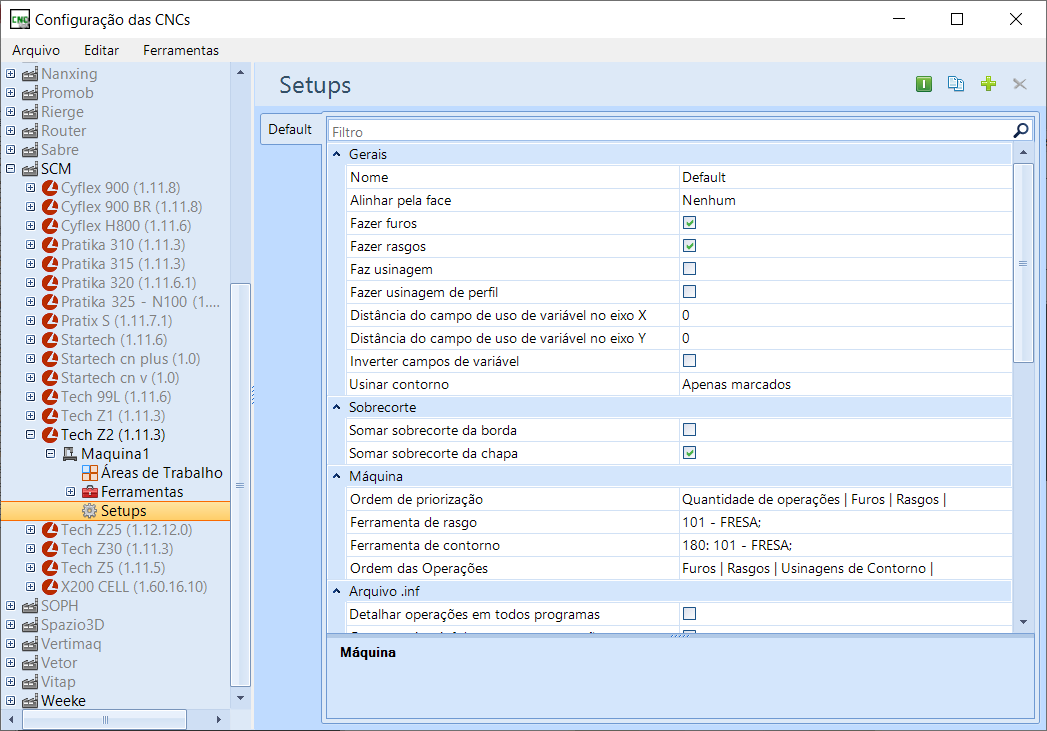
Task: Open the Arquivo menu
Action: click(36, 50)
